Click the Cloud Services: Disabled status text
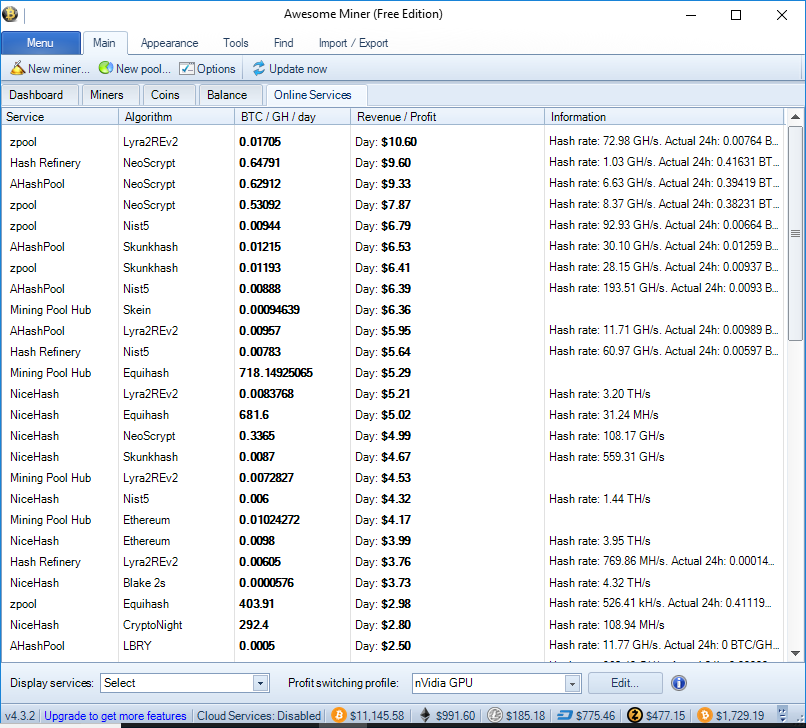Screen dimensions: 806x728 point(259,715)
